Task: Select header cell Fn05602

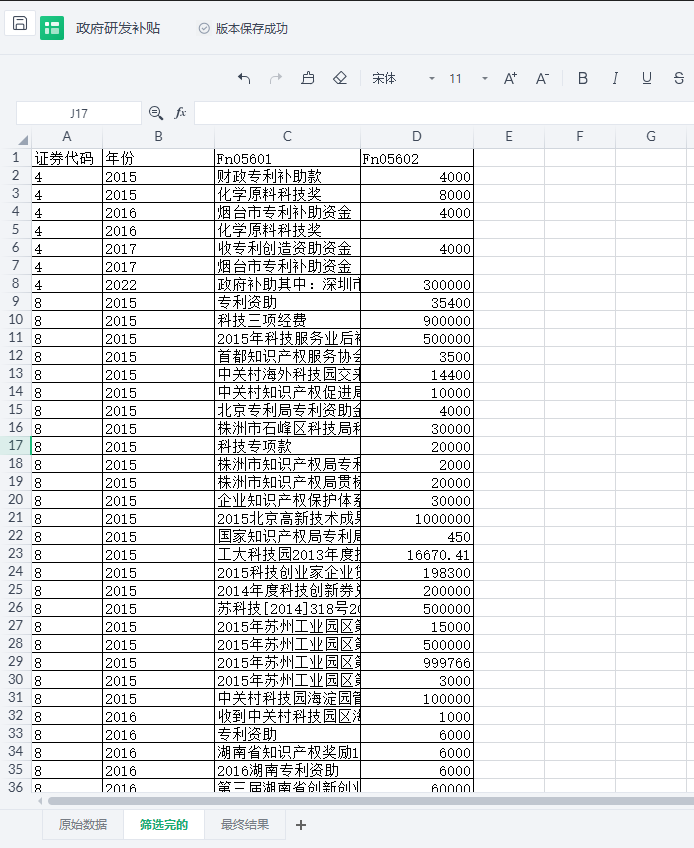Action: click(x=417, y=158)
